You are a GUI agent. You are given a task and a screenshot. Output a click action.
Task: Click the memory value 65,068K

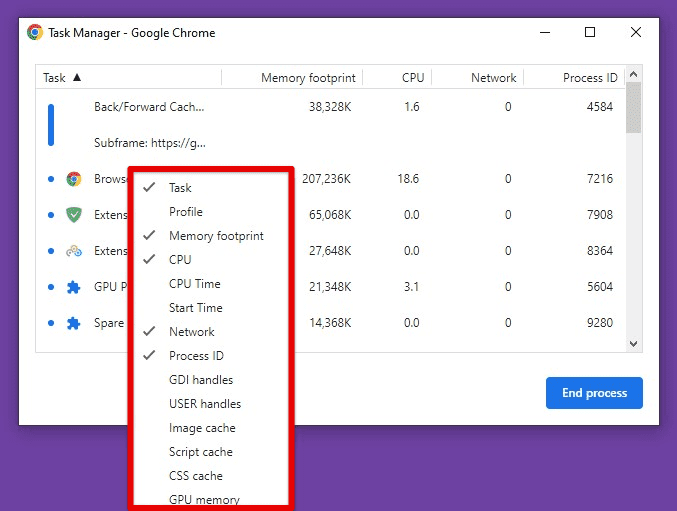click(x=330, y=214)
